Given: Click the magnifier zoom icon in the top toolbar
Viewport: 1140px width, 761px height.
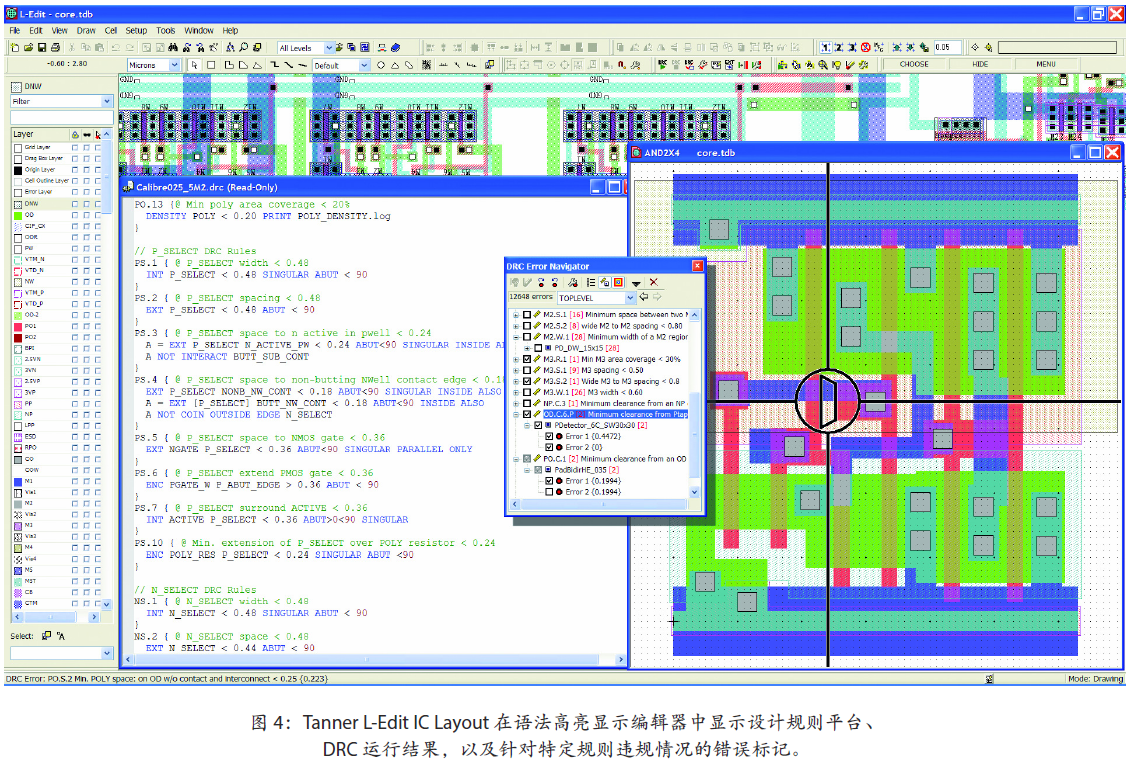Looking at the screenshot, I should (x=244, y=47).
